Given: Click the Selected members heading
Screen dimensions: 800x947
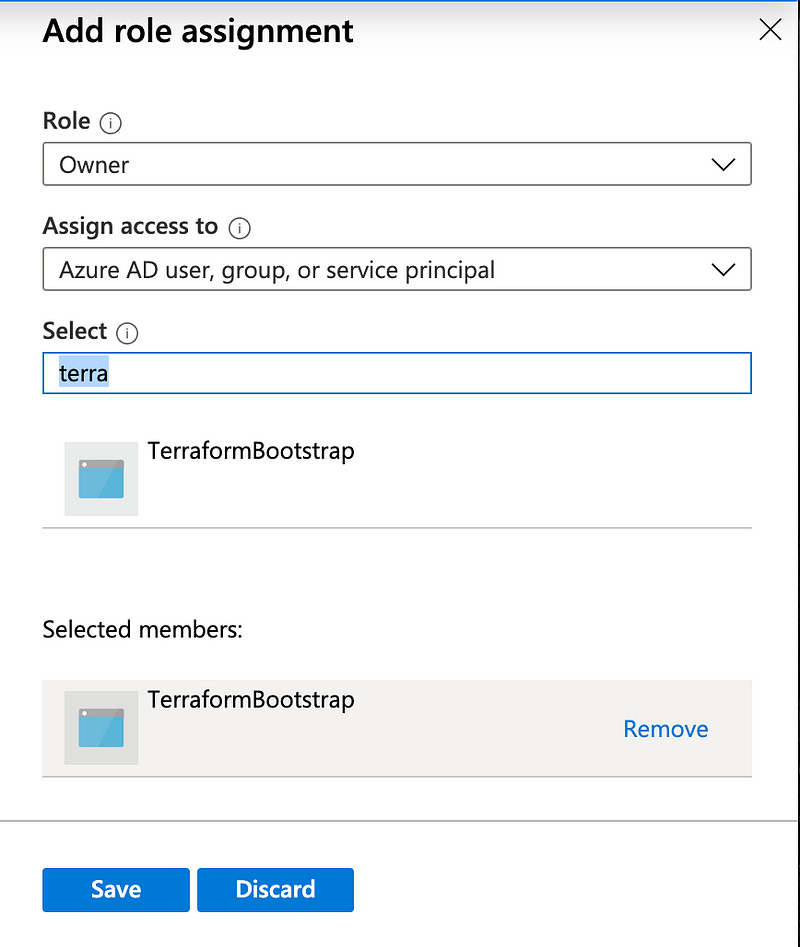Looking at the screenshot, I should point(142,629).
